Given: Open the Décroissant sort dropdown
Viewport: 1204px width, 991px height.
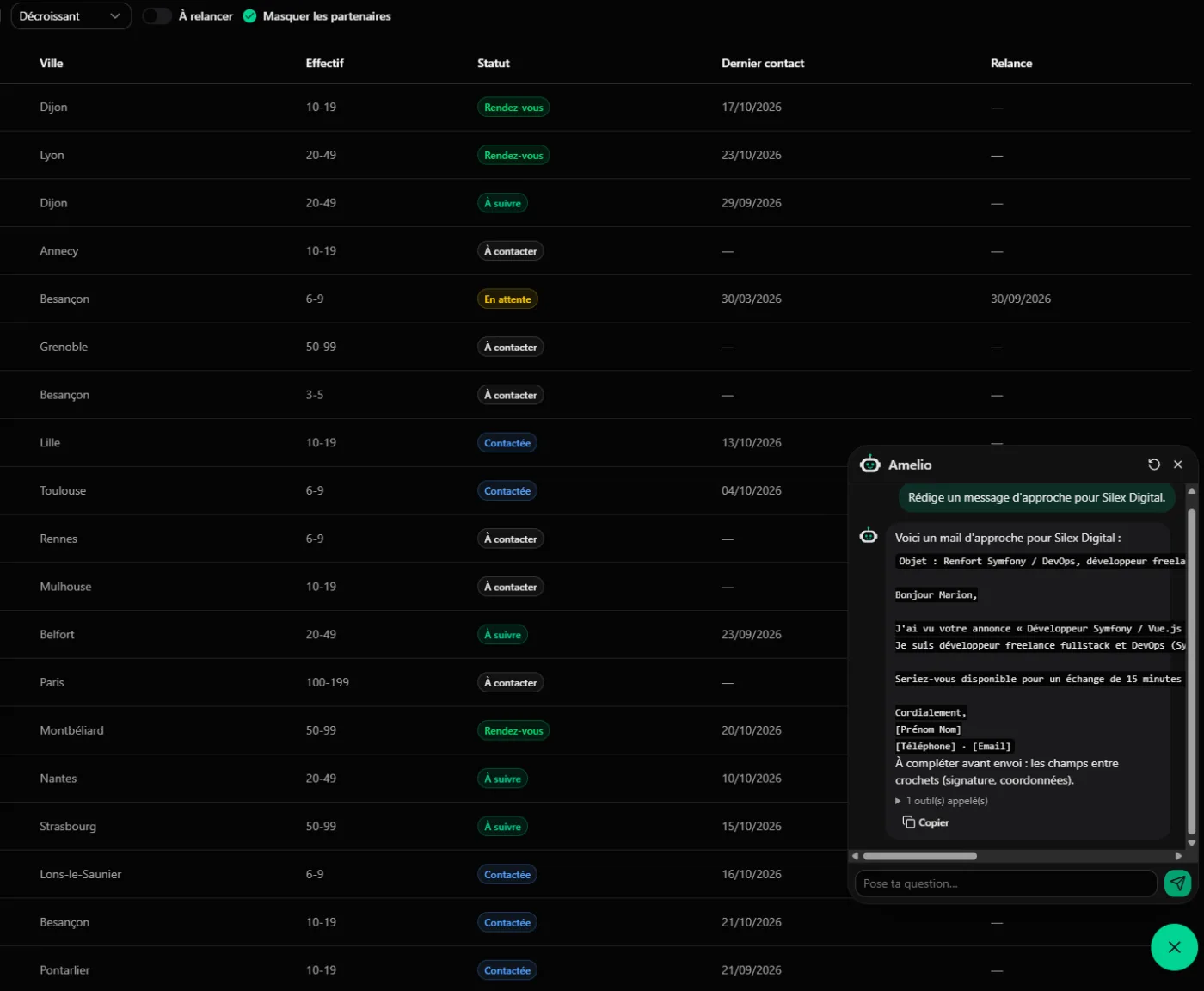Looking at the screenshot, I should coord(71,16).
